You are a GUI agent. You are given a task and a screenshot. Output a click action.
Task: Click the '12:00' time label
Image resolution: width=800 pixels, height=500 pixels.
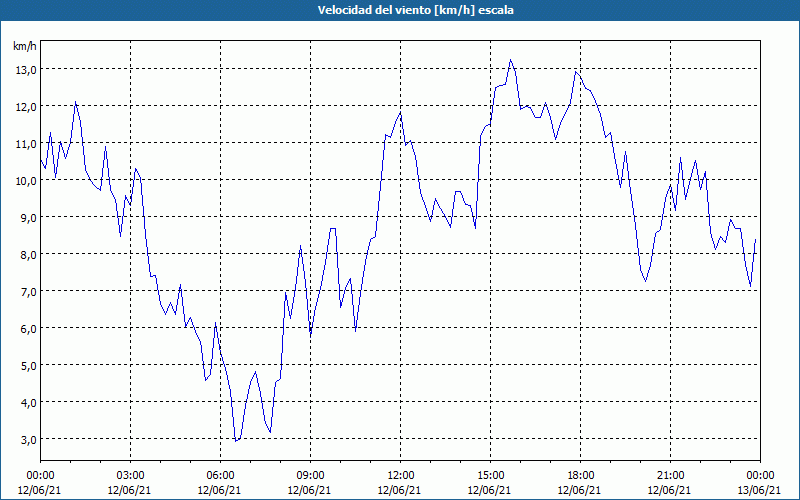[401, 476]
